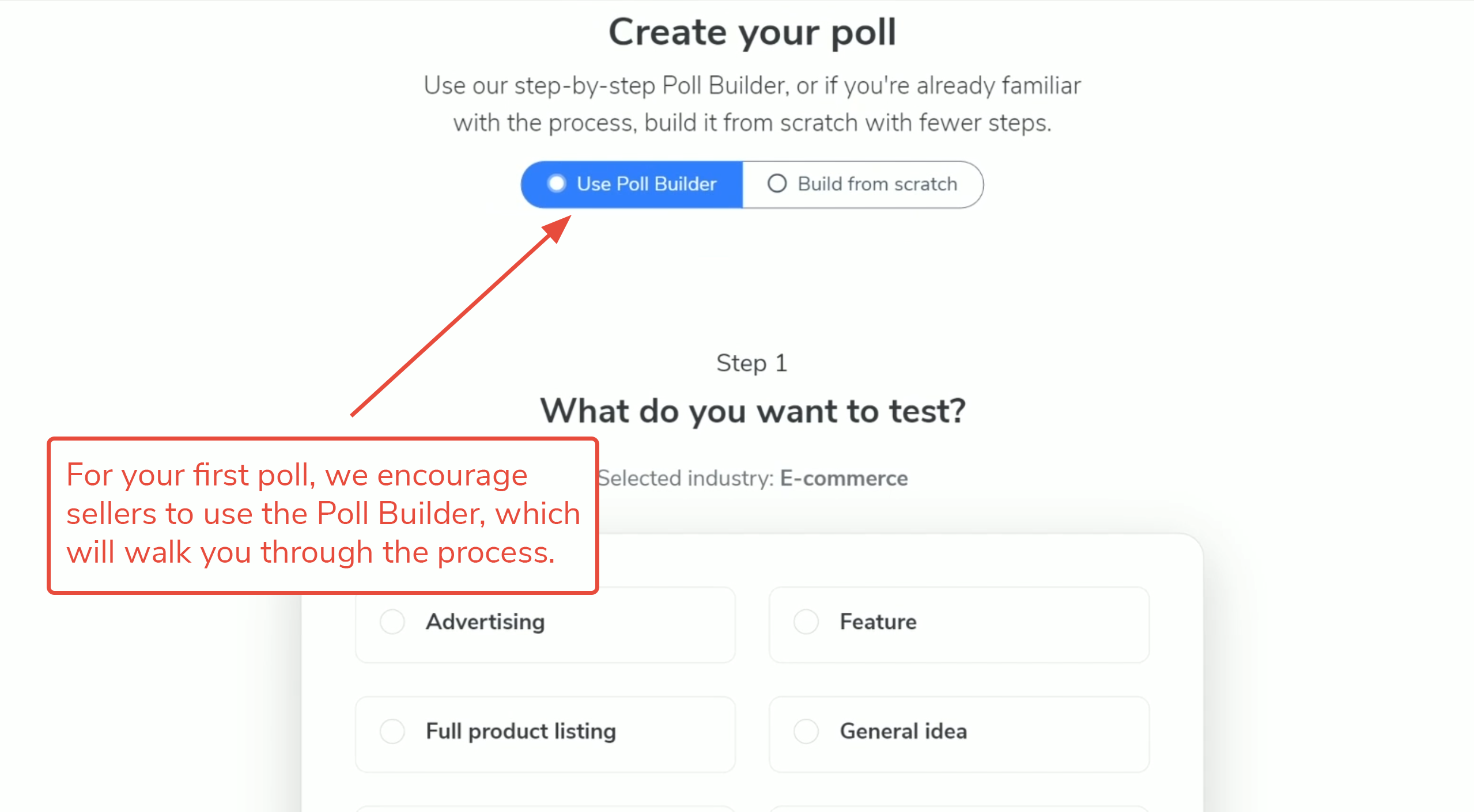
Task: Click the Step 1 label
Action: [751, 363]
